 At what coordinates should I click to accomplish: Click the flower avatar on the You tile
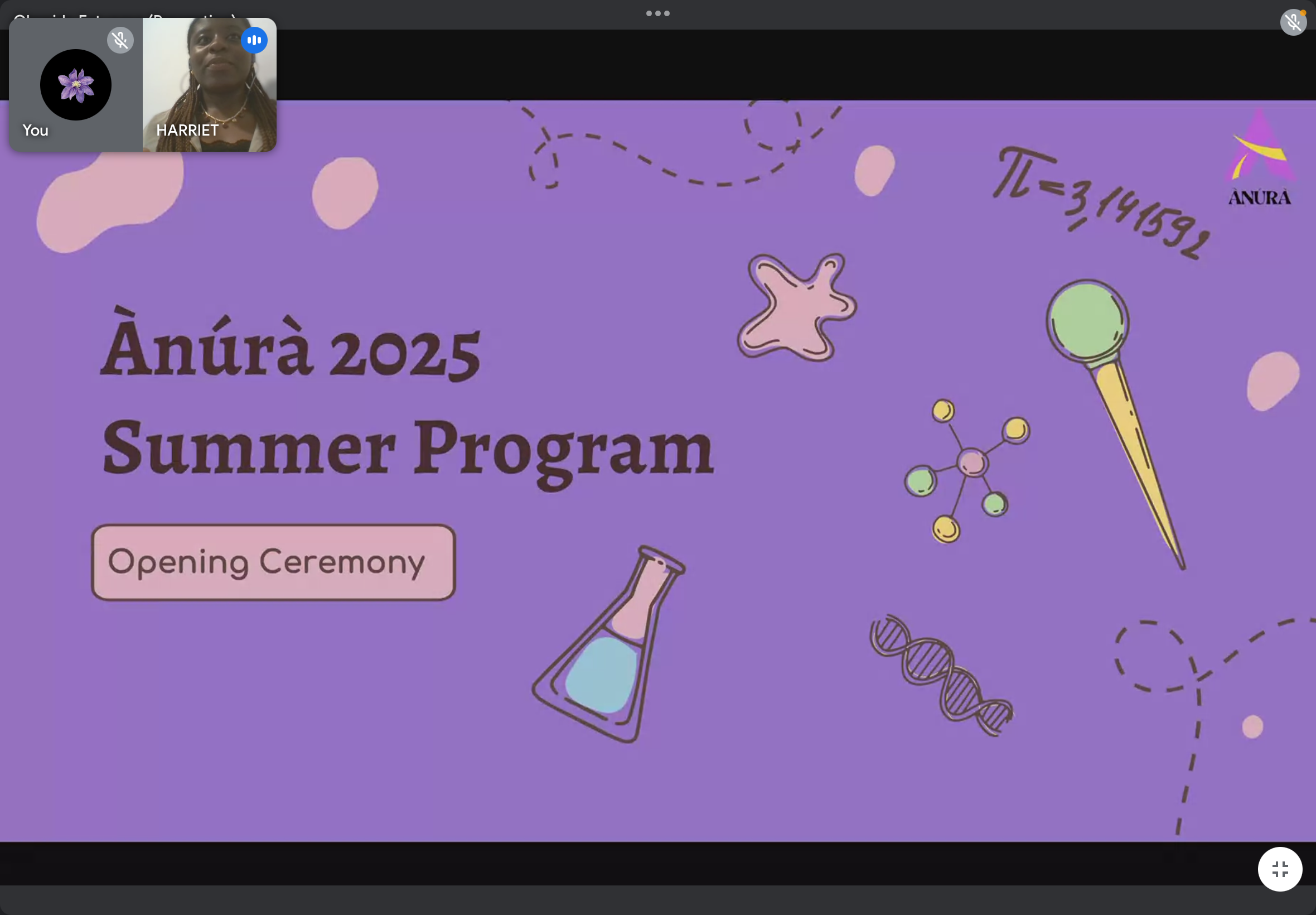tap(76, 85)
